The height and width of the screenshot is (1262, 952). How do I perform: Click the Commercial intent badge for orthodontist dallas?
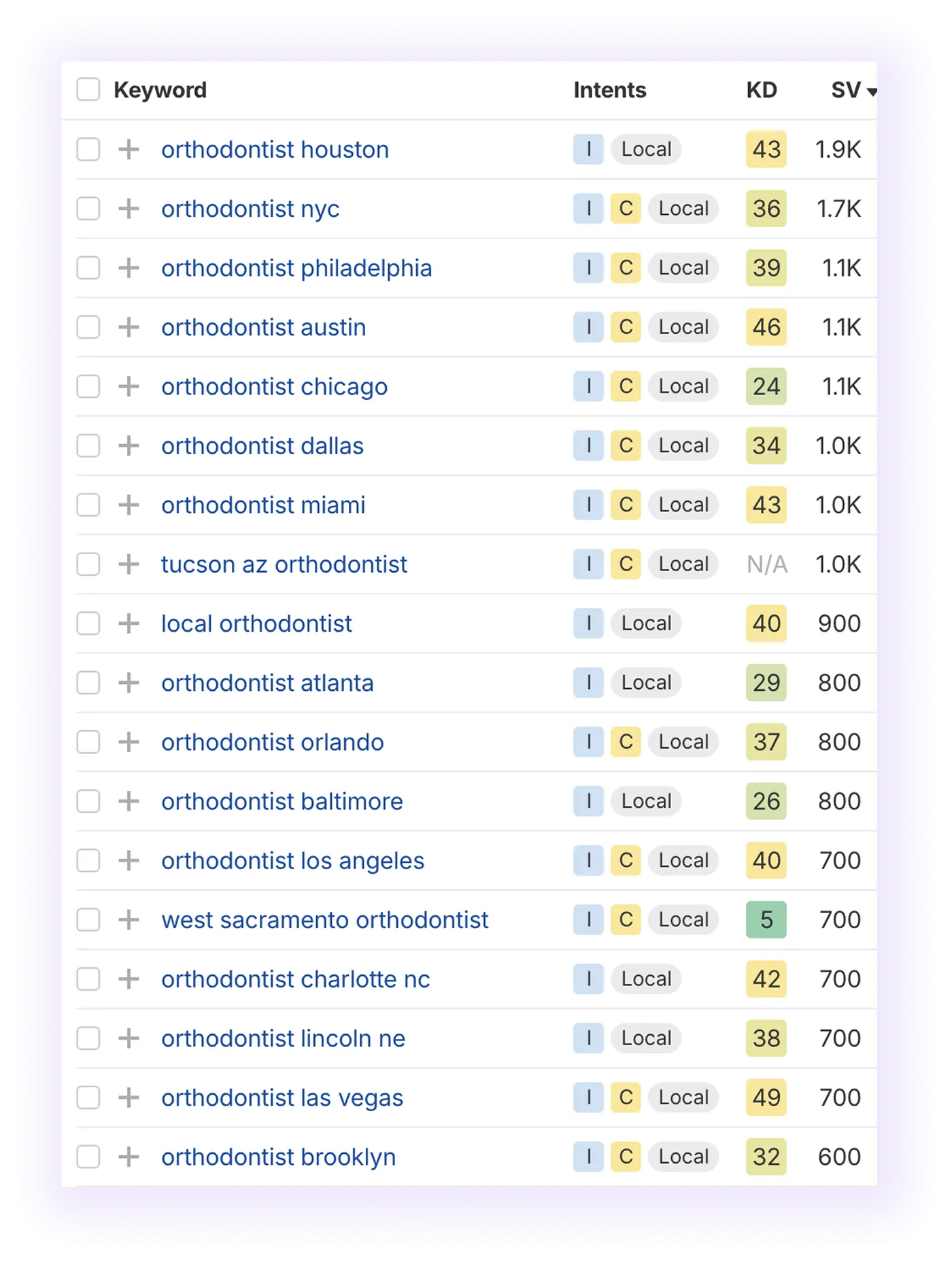626,445
